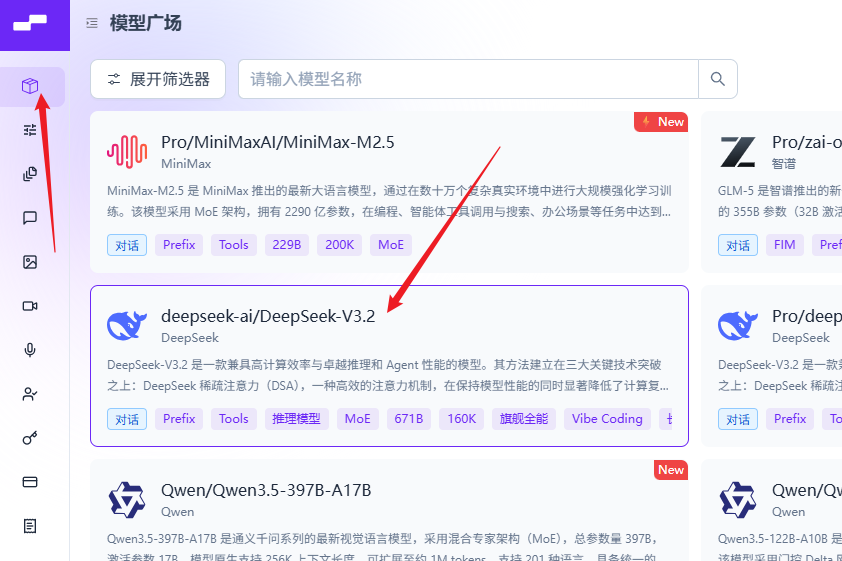The width and height of the screenshot is (842, 561).
Task: Open the credit card billing icon in sidebar
Action: 30,482
